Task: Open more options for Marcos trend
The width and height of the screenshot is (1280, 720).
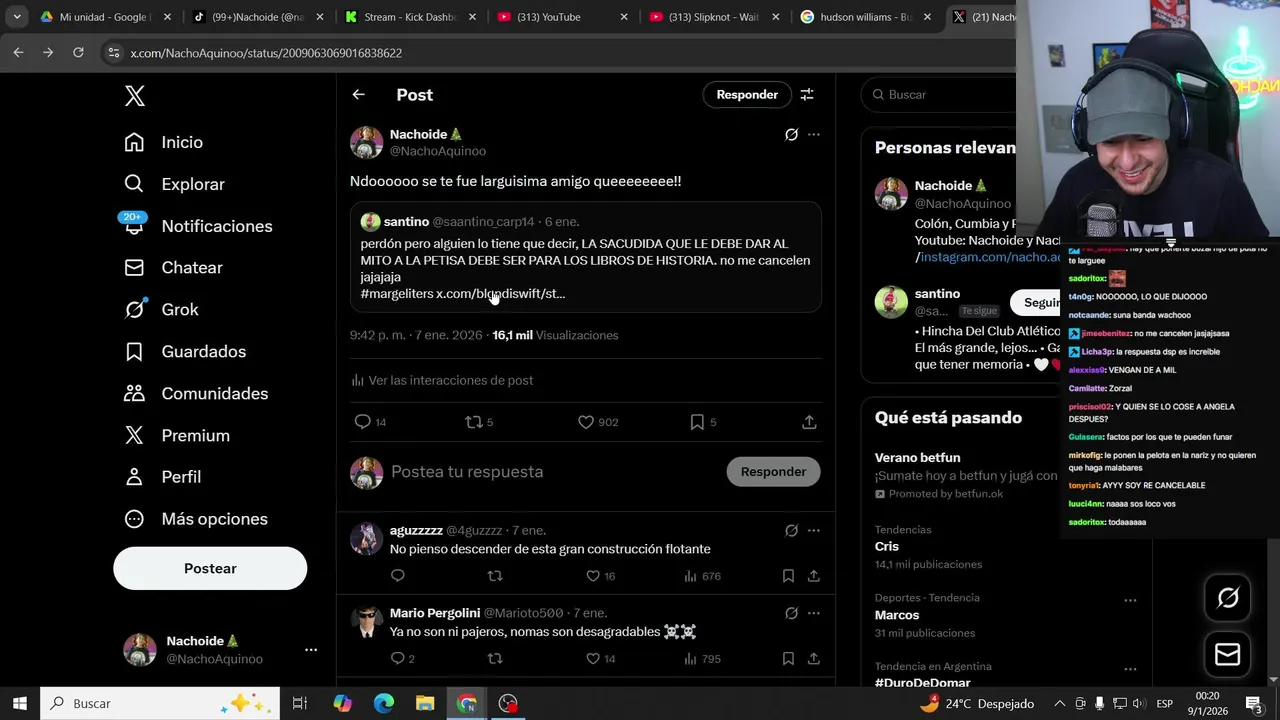Action: pyautogui.click(x=1130, y=601)
